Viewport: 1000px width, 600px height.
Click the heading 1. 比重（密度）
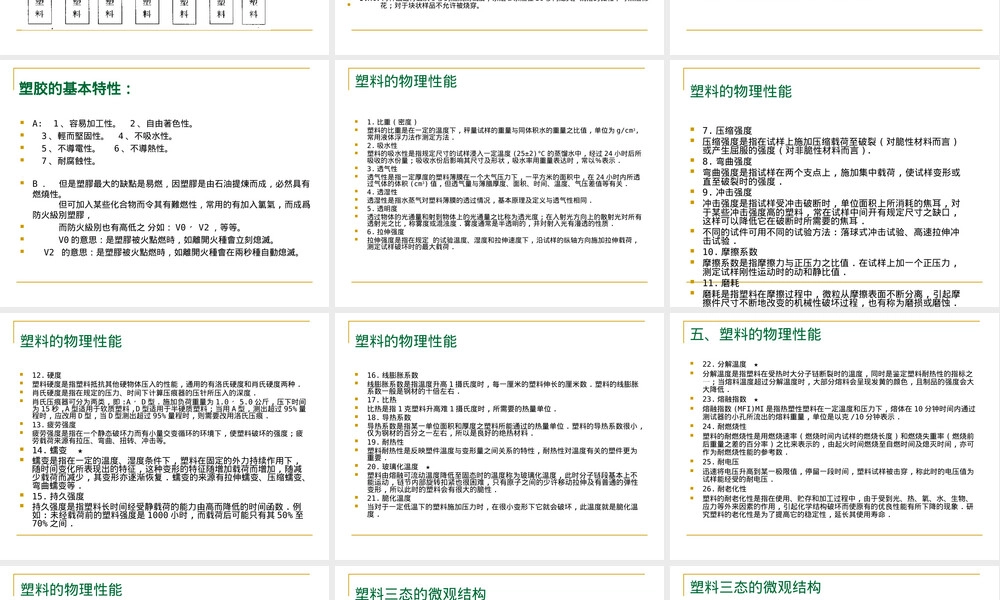[392, 122]
